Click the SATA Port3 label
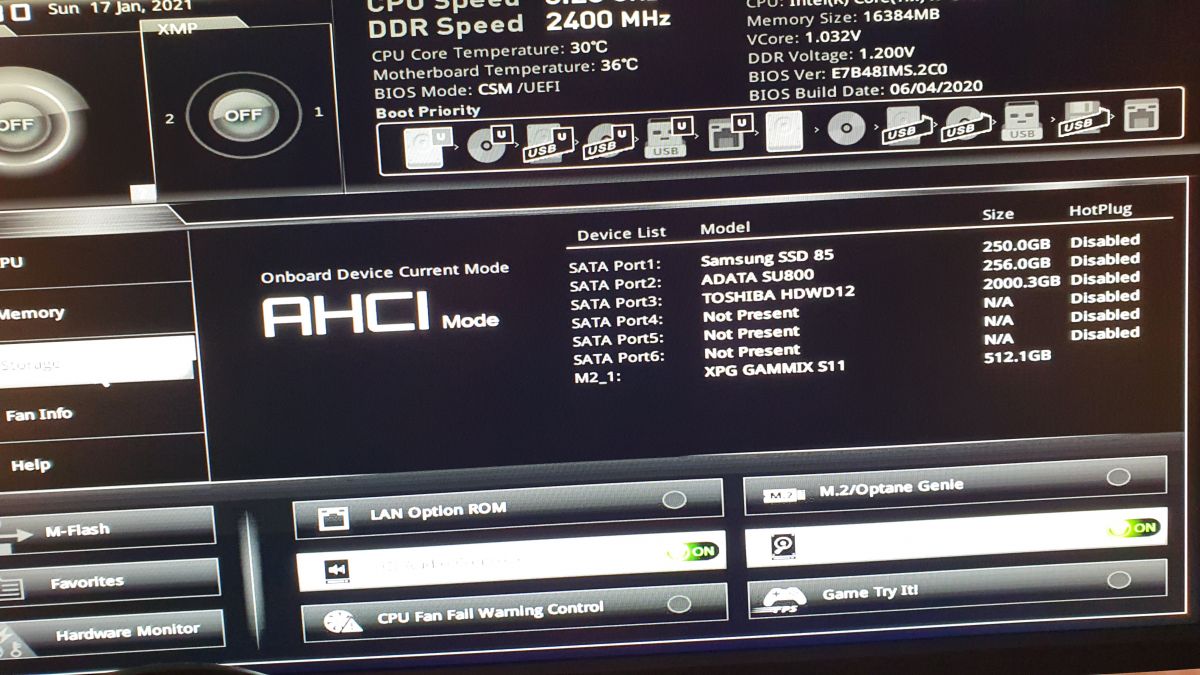Viewport: 1200px width, 675px height. pyautogui.click(x=617, y=303)
